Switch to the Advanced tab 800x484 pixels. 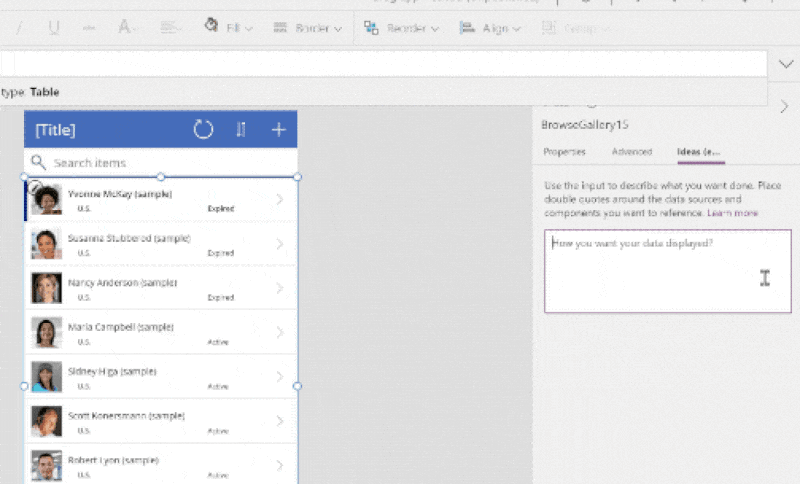(x=632, y=151)
